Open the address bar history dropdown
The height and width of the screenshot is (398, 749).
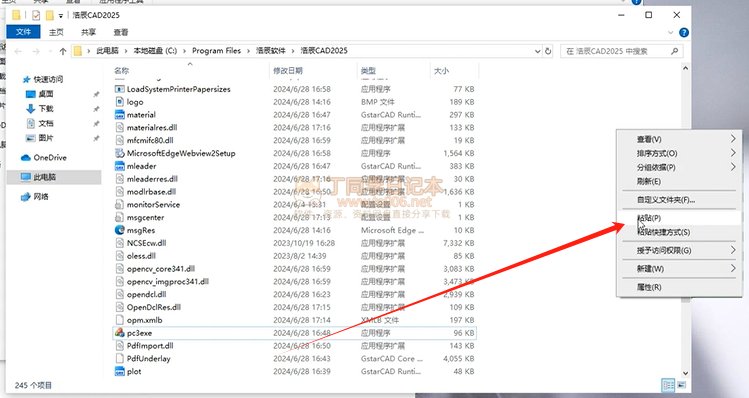[537, 51]
